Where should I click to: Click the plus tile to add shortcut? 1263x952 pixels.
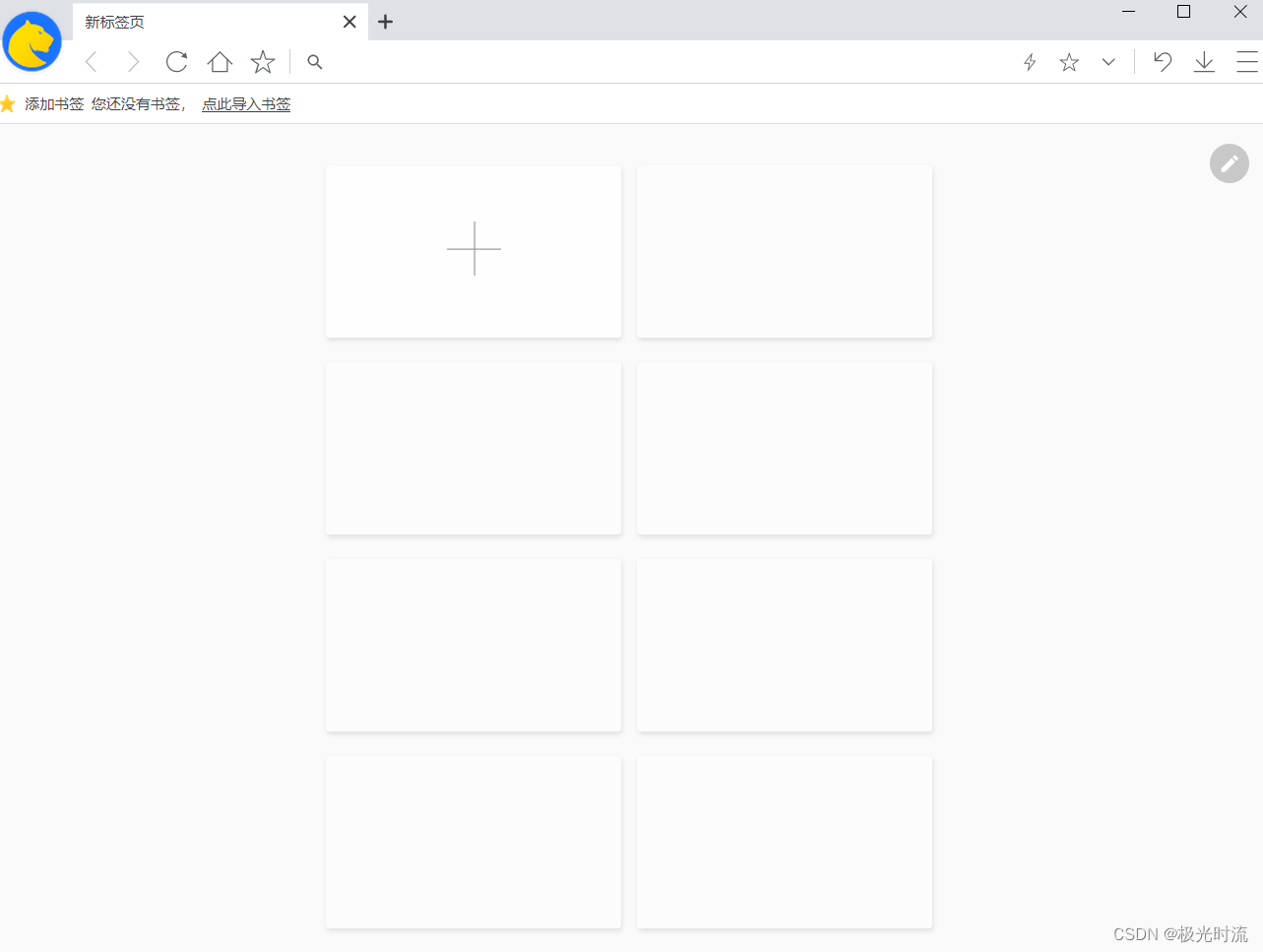(x=474, y=251)
